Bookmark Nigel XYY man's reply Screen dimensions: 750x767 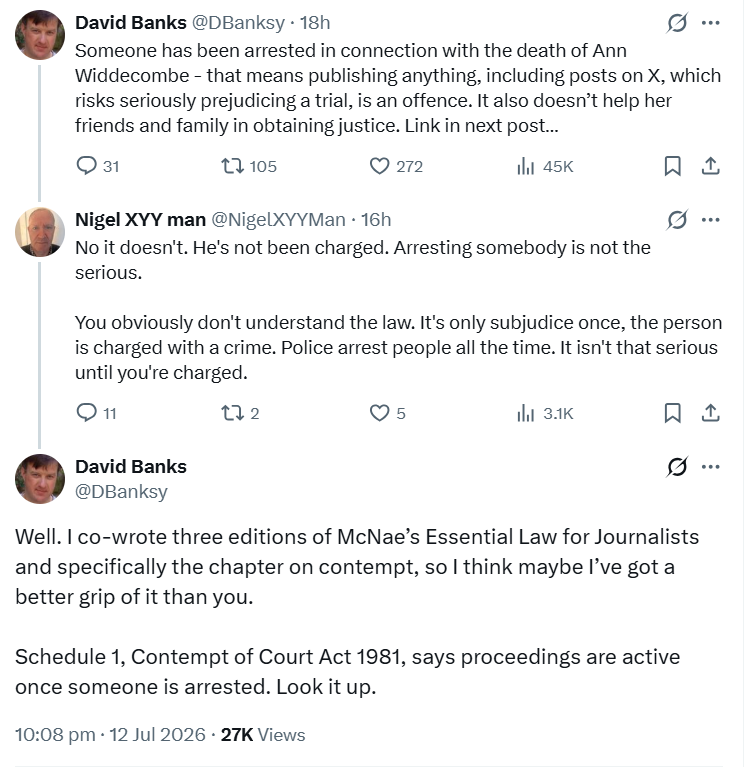coord(673,413)
